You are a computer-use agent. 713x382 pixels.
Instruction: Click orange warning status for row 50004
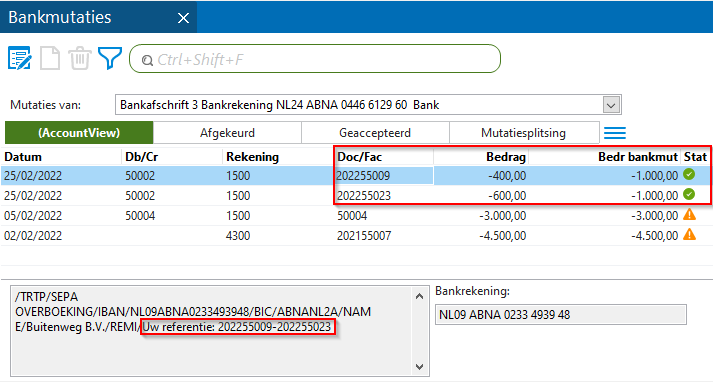click(x=689, y=215)
